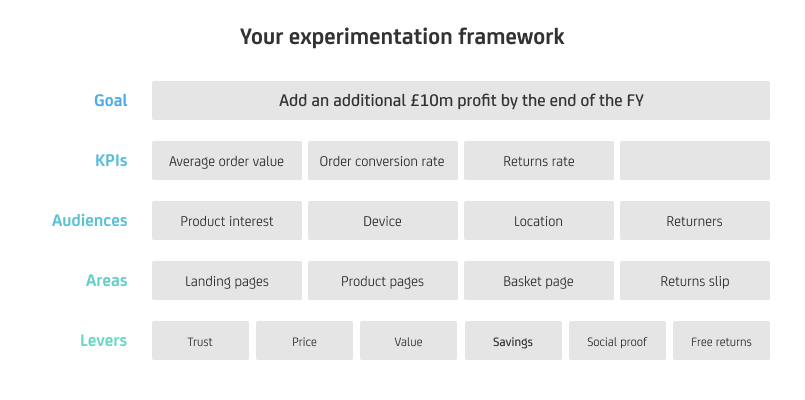Select the Order conversion rate KPI

coord(382,161)
